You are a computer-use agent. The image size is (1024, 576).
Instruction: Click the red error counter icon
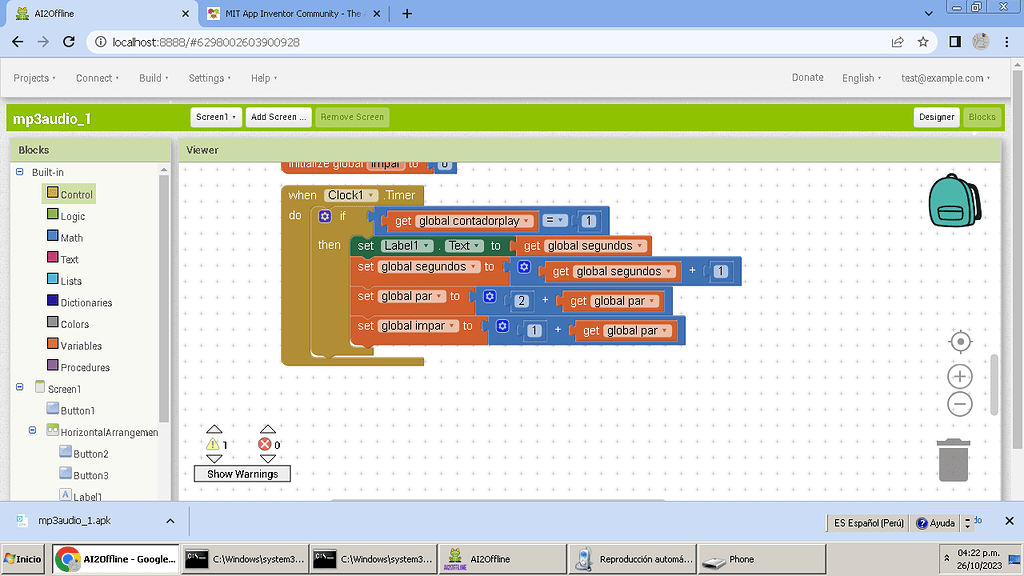tap(265, 444)
